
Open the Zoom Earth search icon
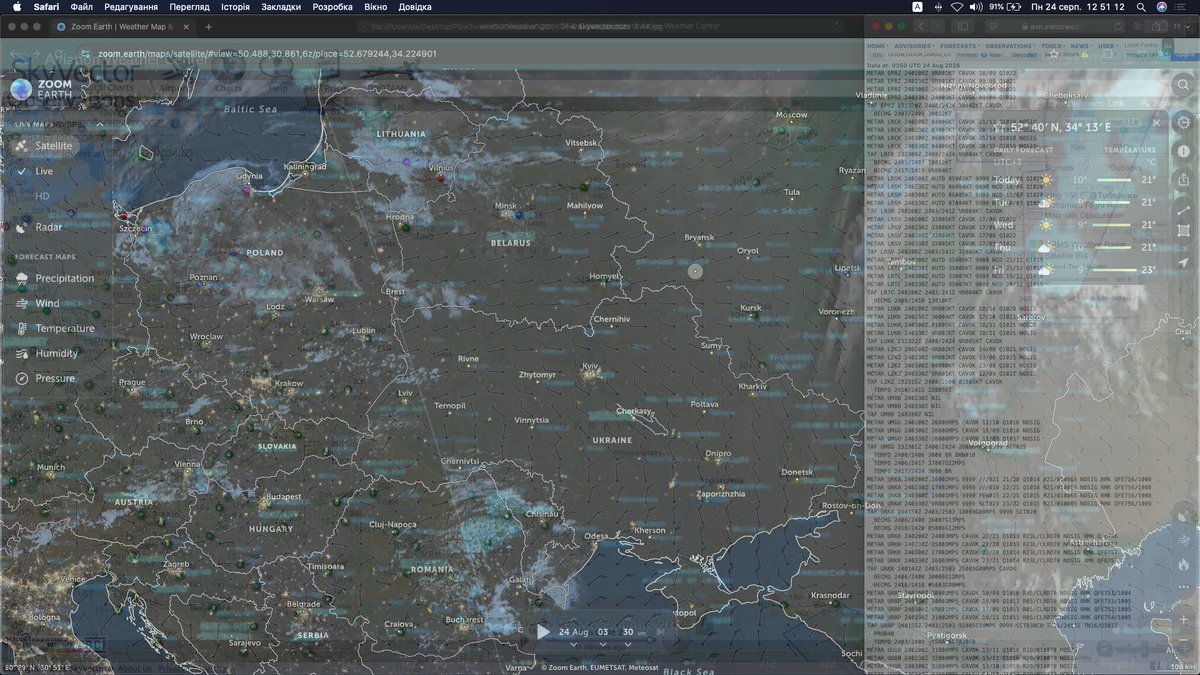(x=1183, y=86)
